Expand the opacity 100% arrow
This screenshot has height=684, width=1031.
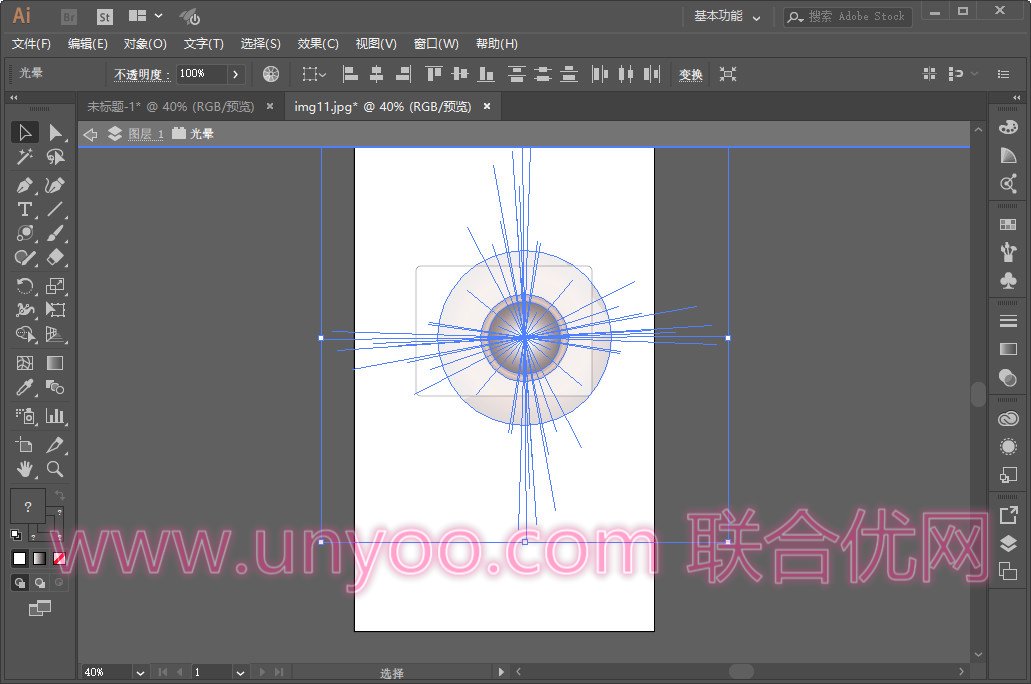pos(235,74)
